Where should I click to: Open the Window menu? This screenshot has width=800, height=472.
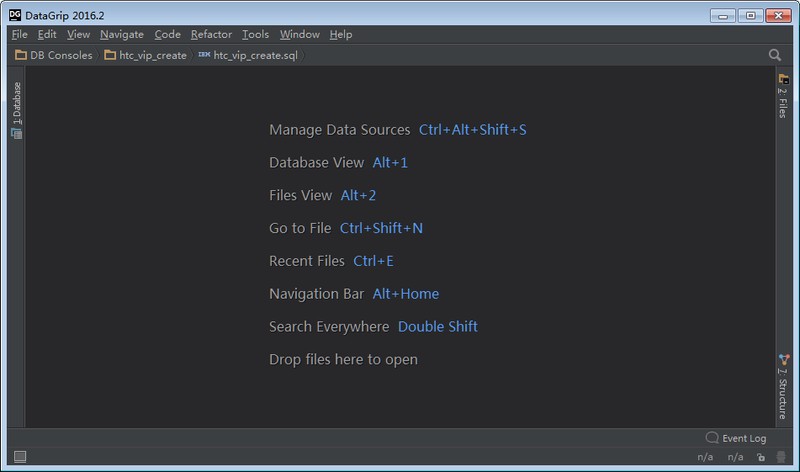(299, 34)
